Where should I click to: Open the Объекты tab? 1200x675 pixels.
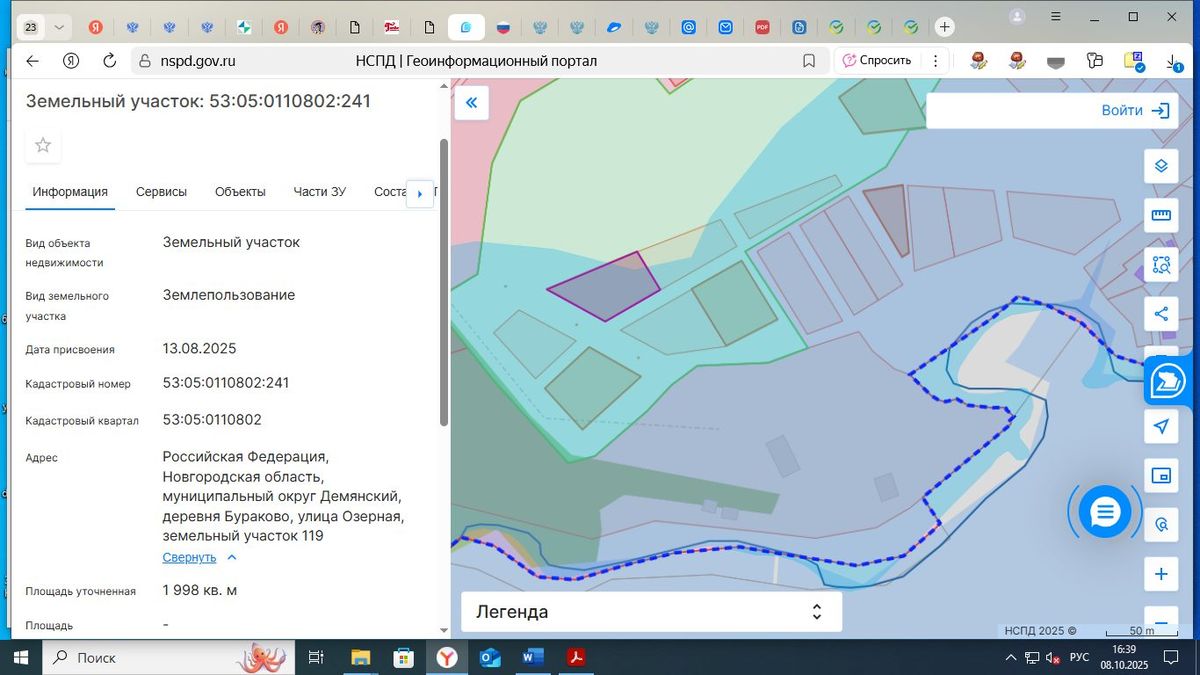(x=240, y=192)
